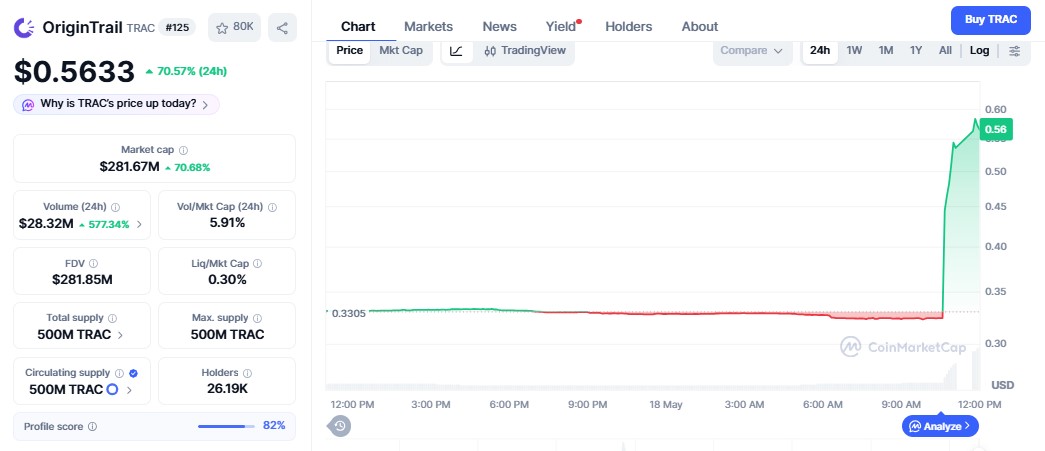Screen dimensions: 1045x451
Task: Click the Volume (24h) info icon
Action: [x=115, y=207]
